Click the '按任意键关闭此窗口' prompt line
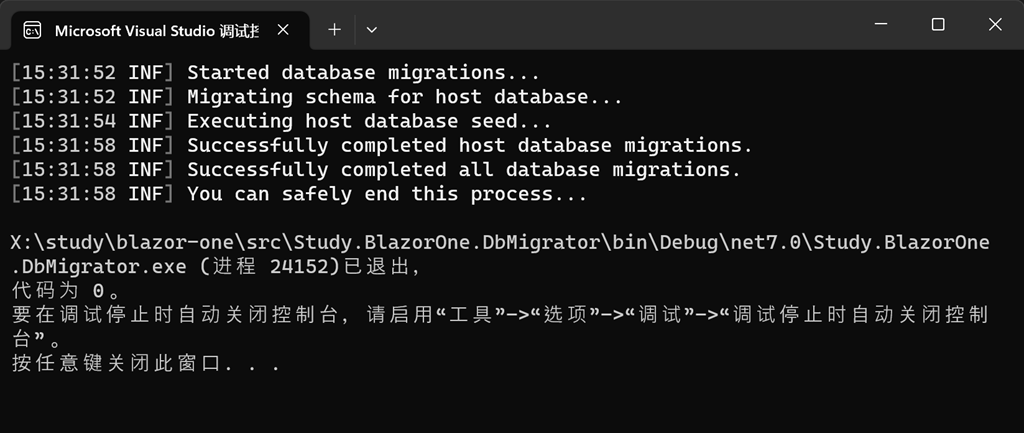 click(146, 364)
